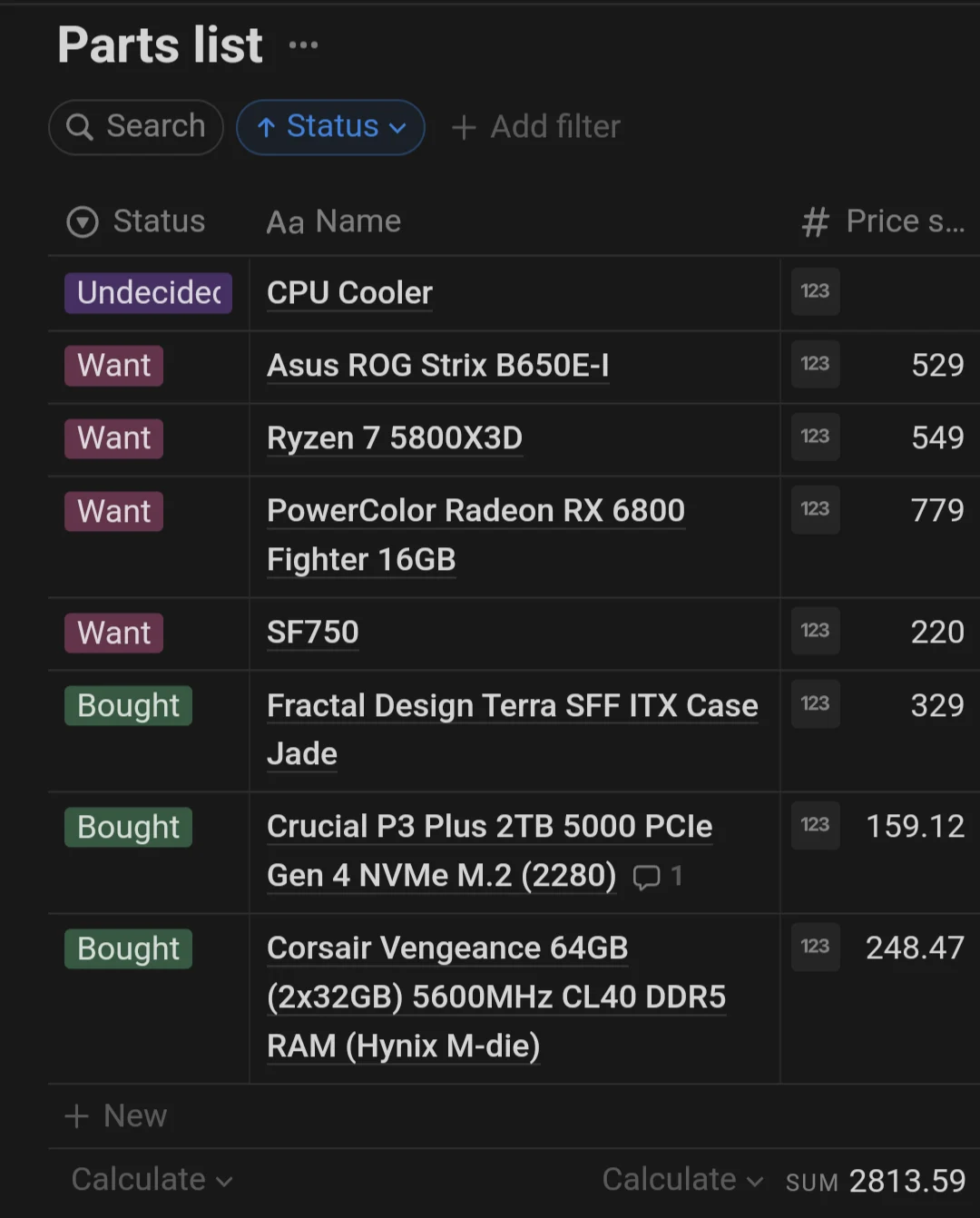Click the 123 icon on Corsair Vengeance row
The height and width of the screenshot is (1218, 980).
click(814, 947)
